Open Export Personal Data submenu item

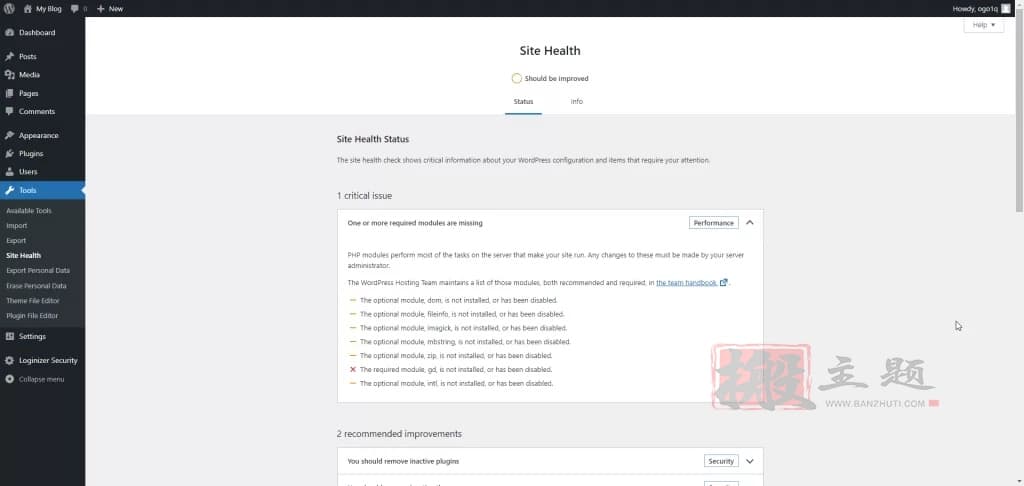[x=38, y=270]
